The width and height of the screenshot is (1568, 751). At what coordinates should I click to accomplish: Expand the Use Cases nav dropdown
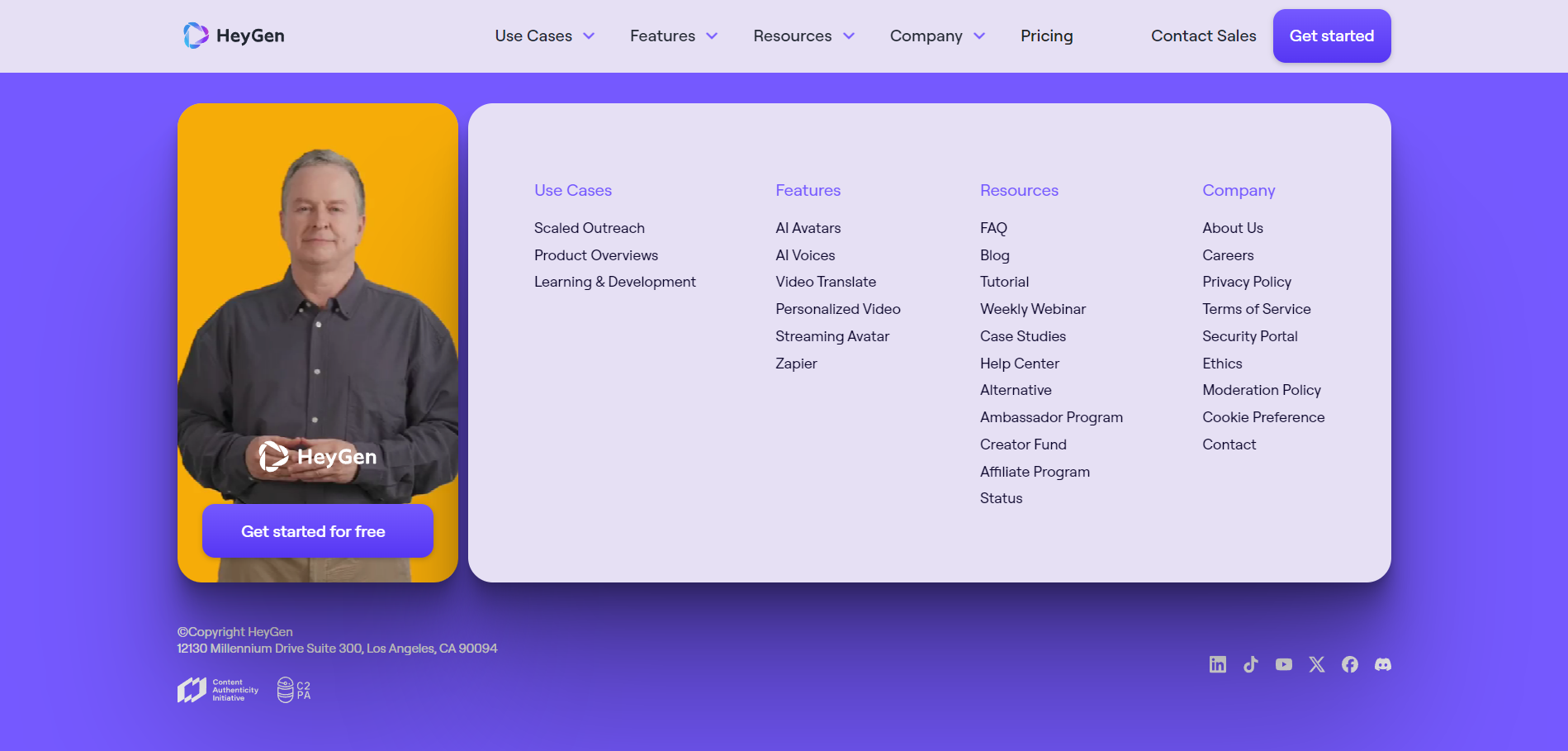click(545, 36)
